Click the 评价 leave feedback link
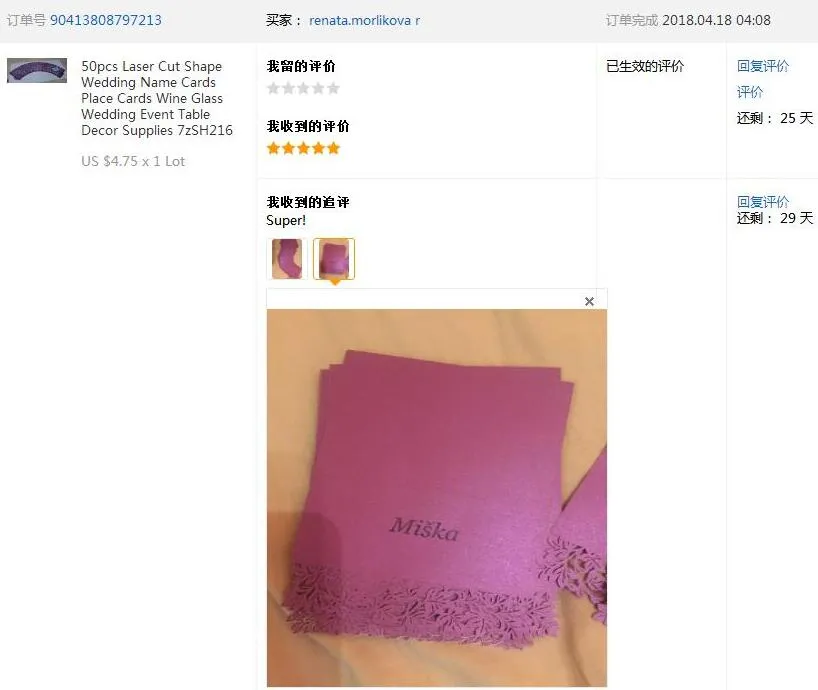Viewport: 818px width, 690px height. click(x=750, y=92)
